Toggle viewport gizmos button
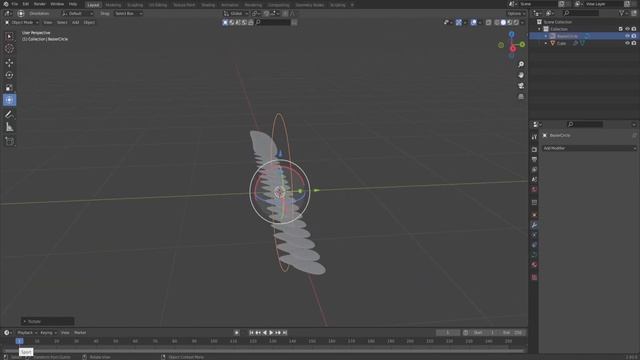Viewport: 640px width, 360px height. [x=459, y=22]
